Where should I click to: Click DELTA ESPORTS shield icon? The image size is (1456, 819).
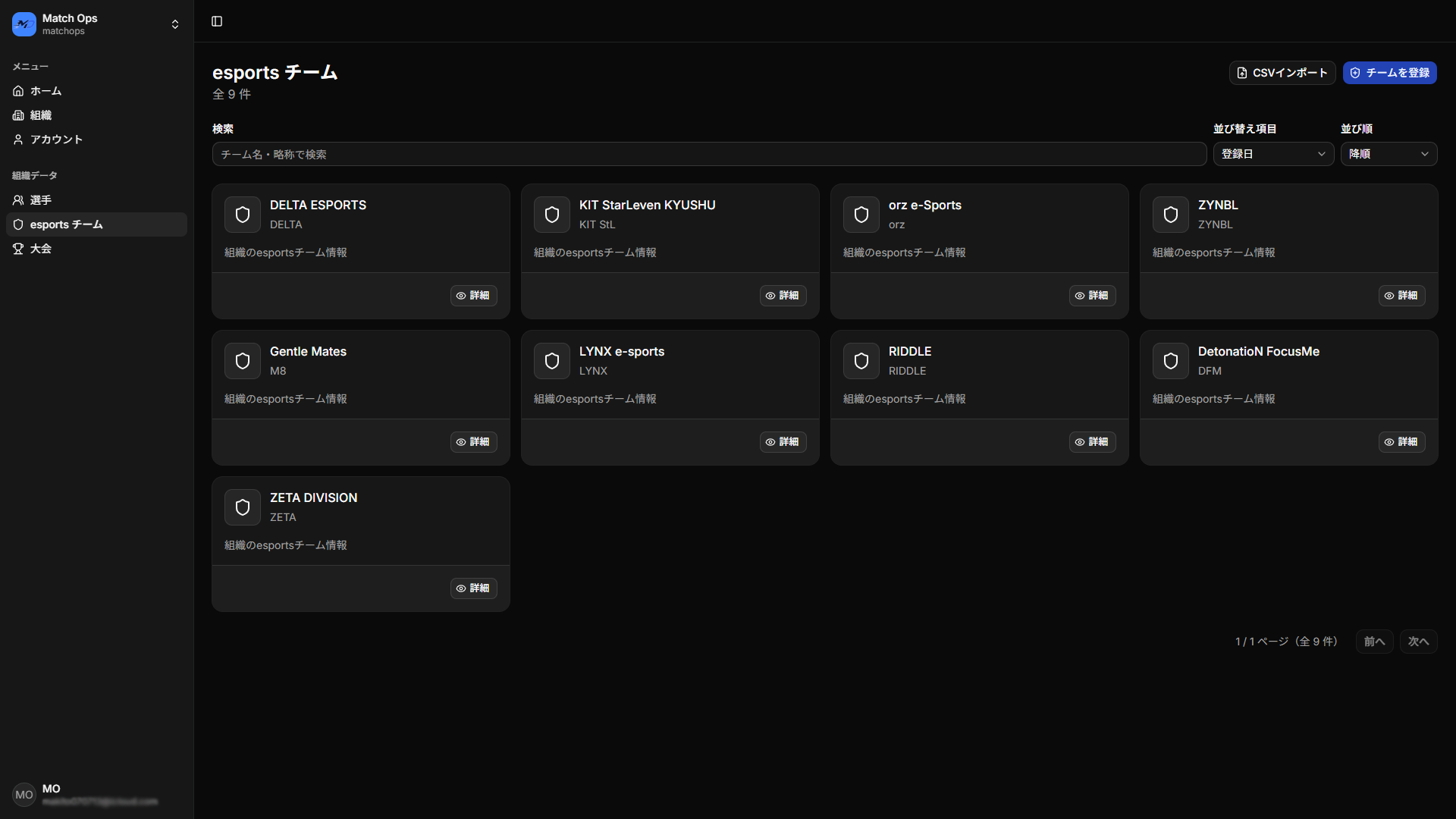(x=243, y=215)
